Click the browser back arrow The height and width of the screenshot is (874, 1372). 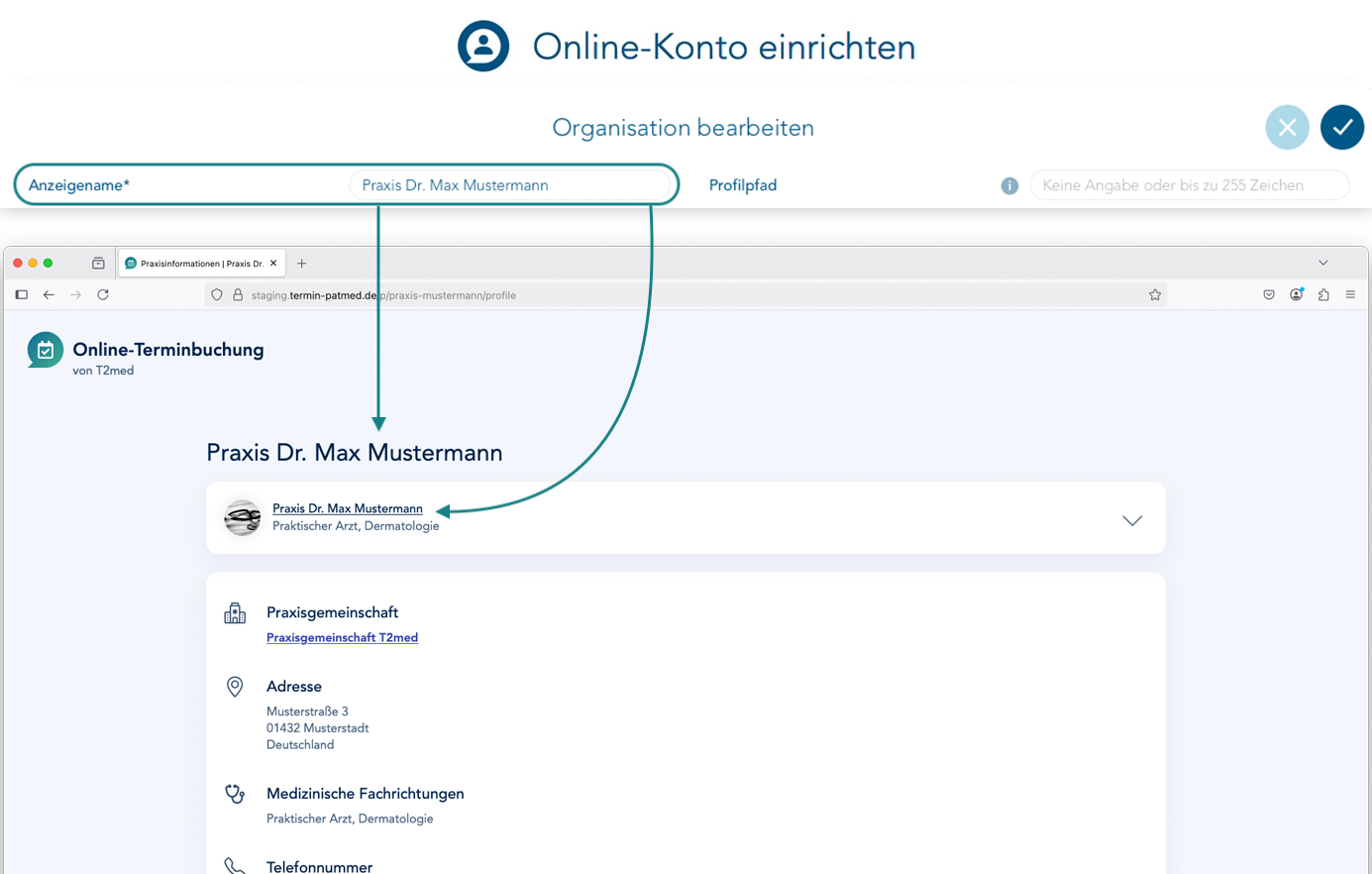(49, 295)
